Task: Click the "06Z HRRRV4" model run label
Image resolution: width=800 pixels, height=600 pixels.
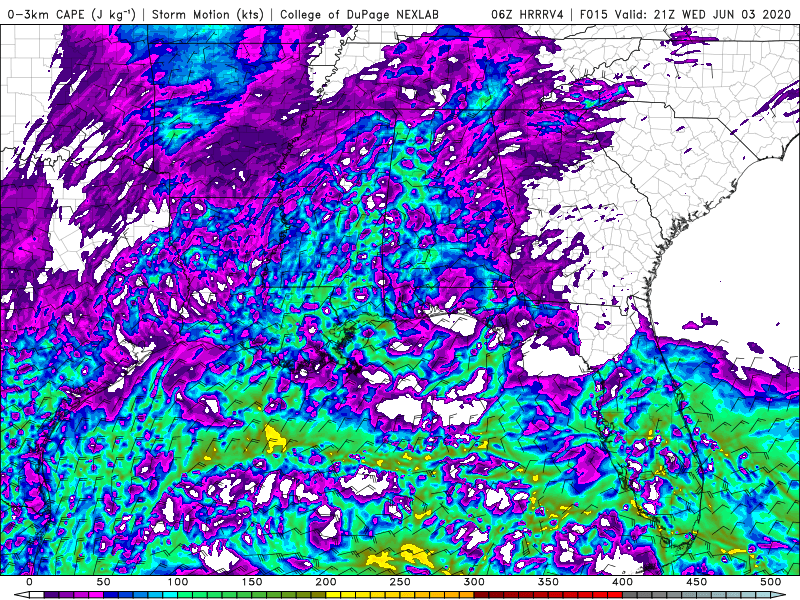Action: [x=527, y=14]
